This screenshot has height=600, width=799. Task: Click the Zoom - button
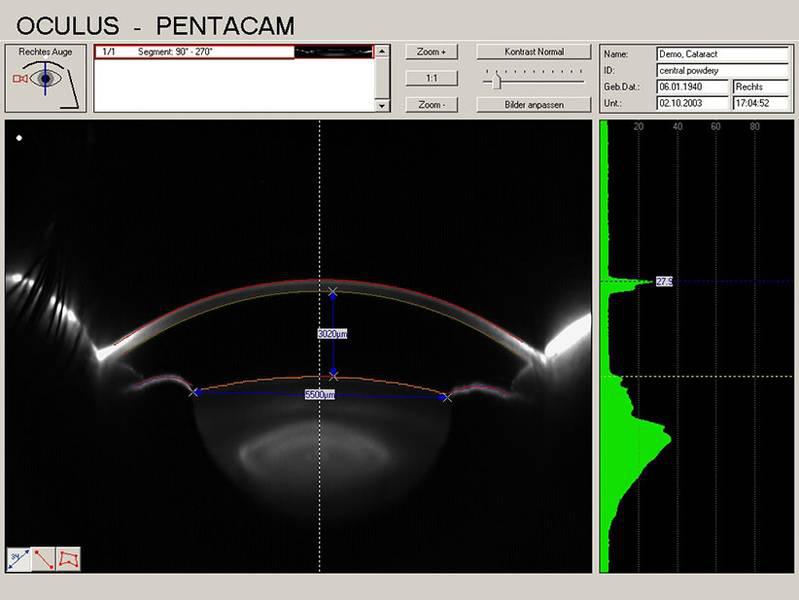click(432, 104)
